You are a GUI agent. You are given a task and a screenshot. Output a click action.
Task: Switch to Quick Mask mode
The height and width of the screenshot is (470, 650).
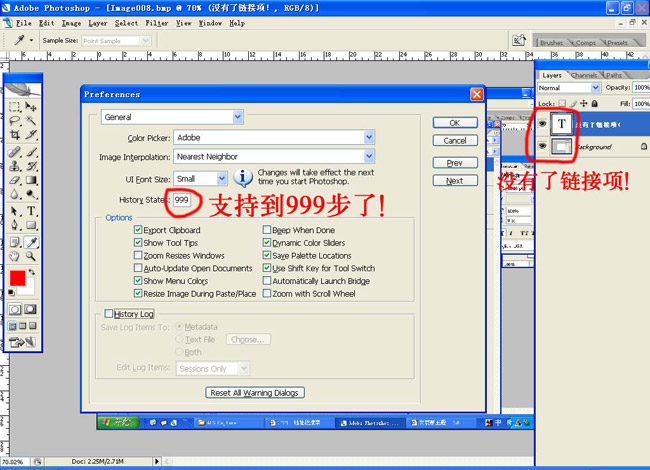coord(30,309)
